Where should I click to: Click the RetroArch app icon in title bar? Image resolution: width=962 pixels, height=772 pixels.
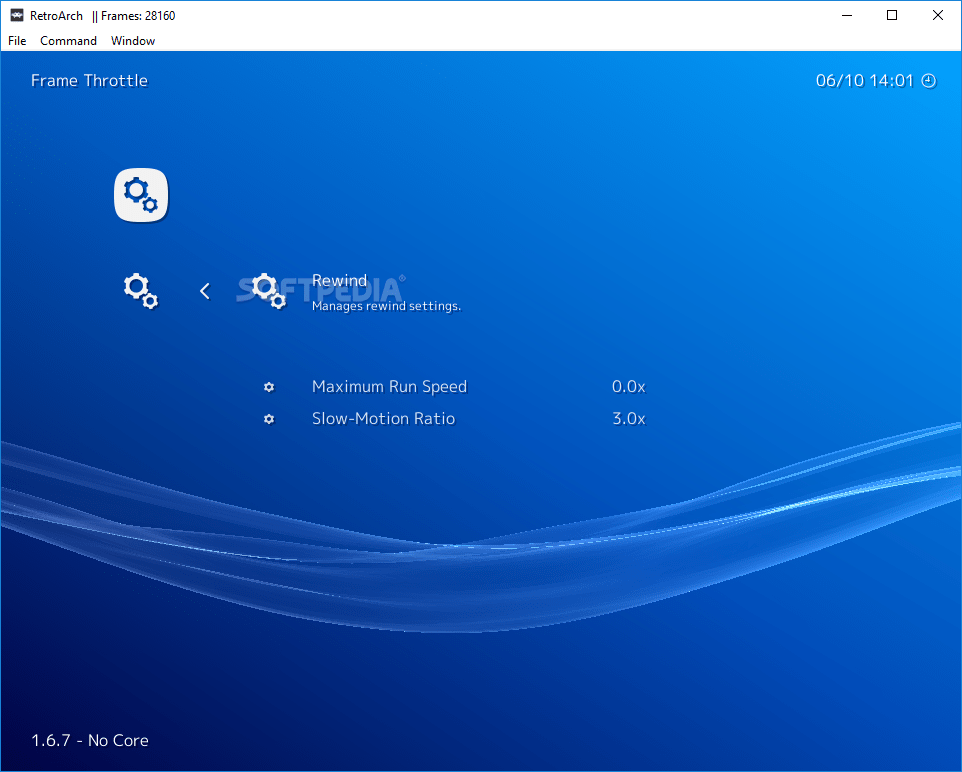point(17,15)
